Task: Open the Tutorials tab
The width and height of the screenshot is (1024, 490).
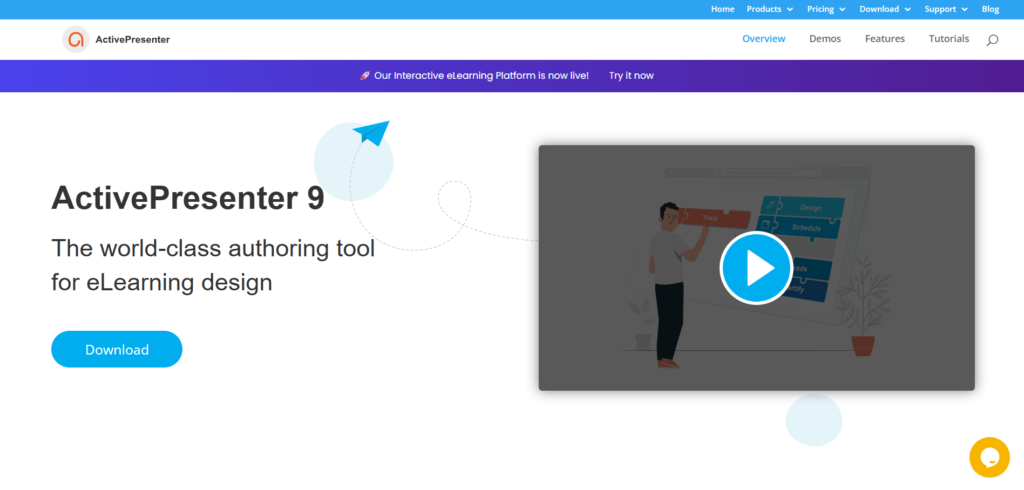Action: pyautogui.click(x=949, y=39)
